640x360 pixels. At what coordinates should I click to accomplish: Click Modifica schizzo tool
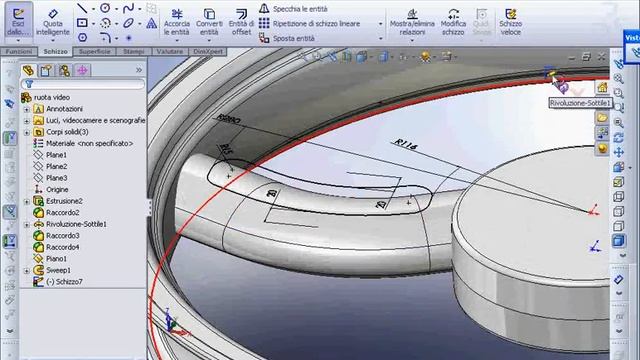453,22
